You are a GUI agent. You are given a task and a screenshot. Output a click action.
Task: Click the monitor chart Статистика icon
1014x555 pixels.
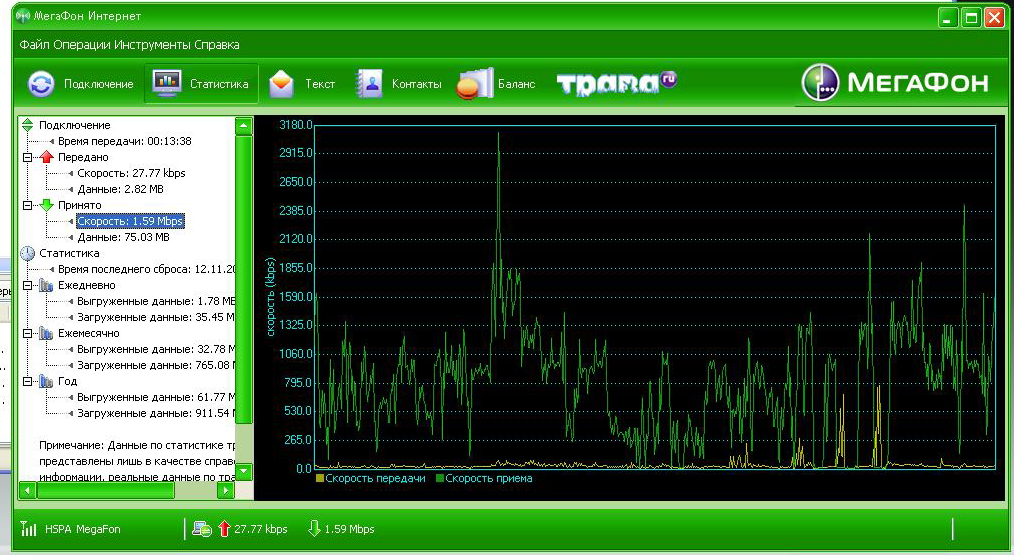pos(167,83)
